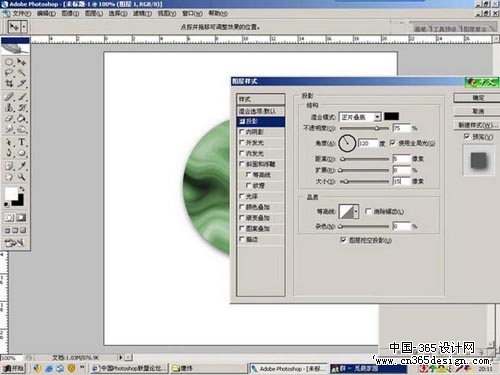Toggle the Preview checkbox

pyautogui.click(x=467, y=136)
